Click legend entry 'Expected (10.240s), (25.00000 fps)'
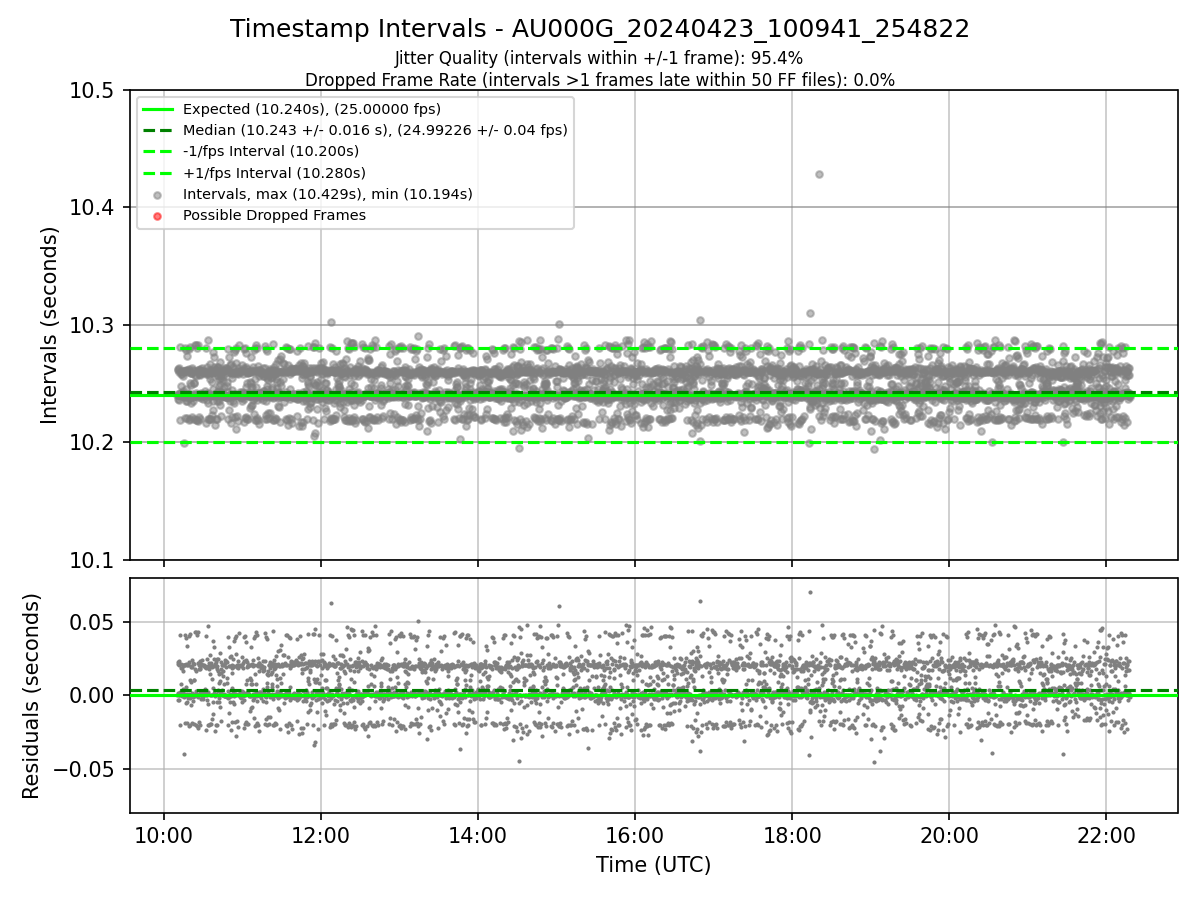 coord(312,109)
